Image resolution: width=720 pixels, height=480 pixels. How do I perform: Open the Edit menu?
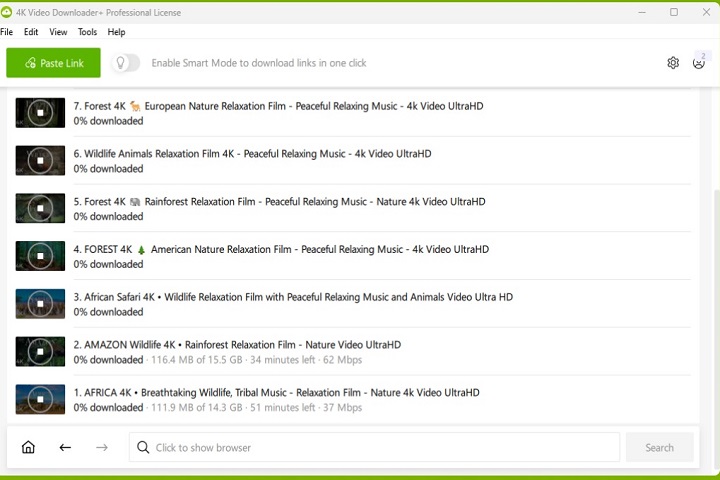coord(31,32)
